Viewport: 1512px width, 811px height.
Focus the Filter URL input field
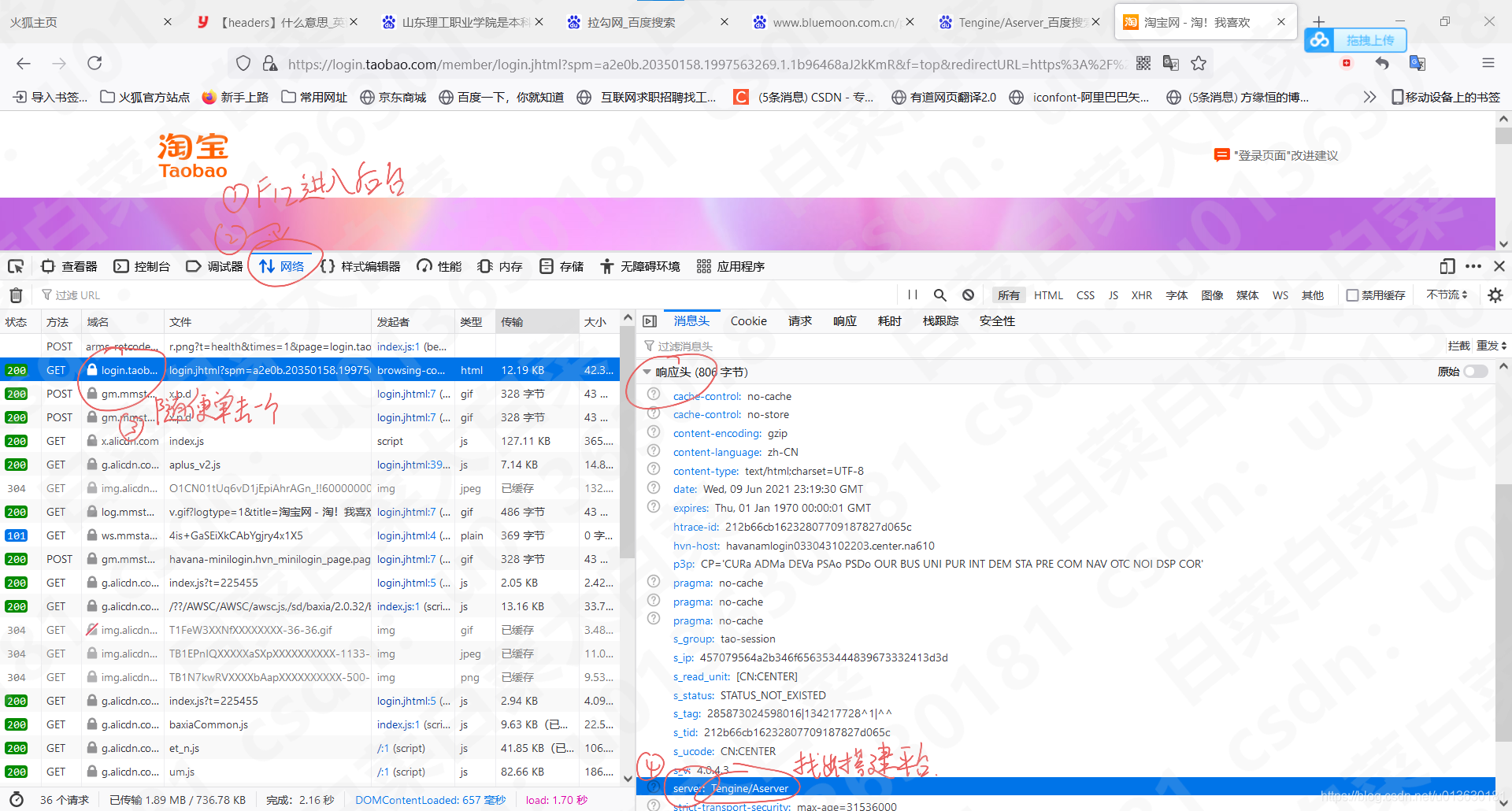tap(465, 295)
